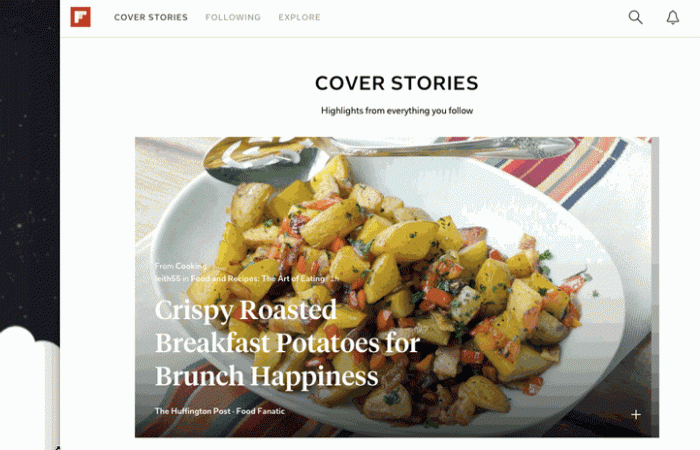This screenshot has height=450, width=700.
Task: Click the dark starry background panel
Action: point(29,161)
